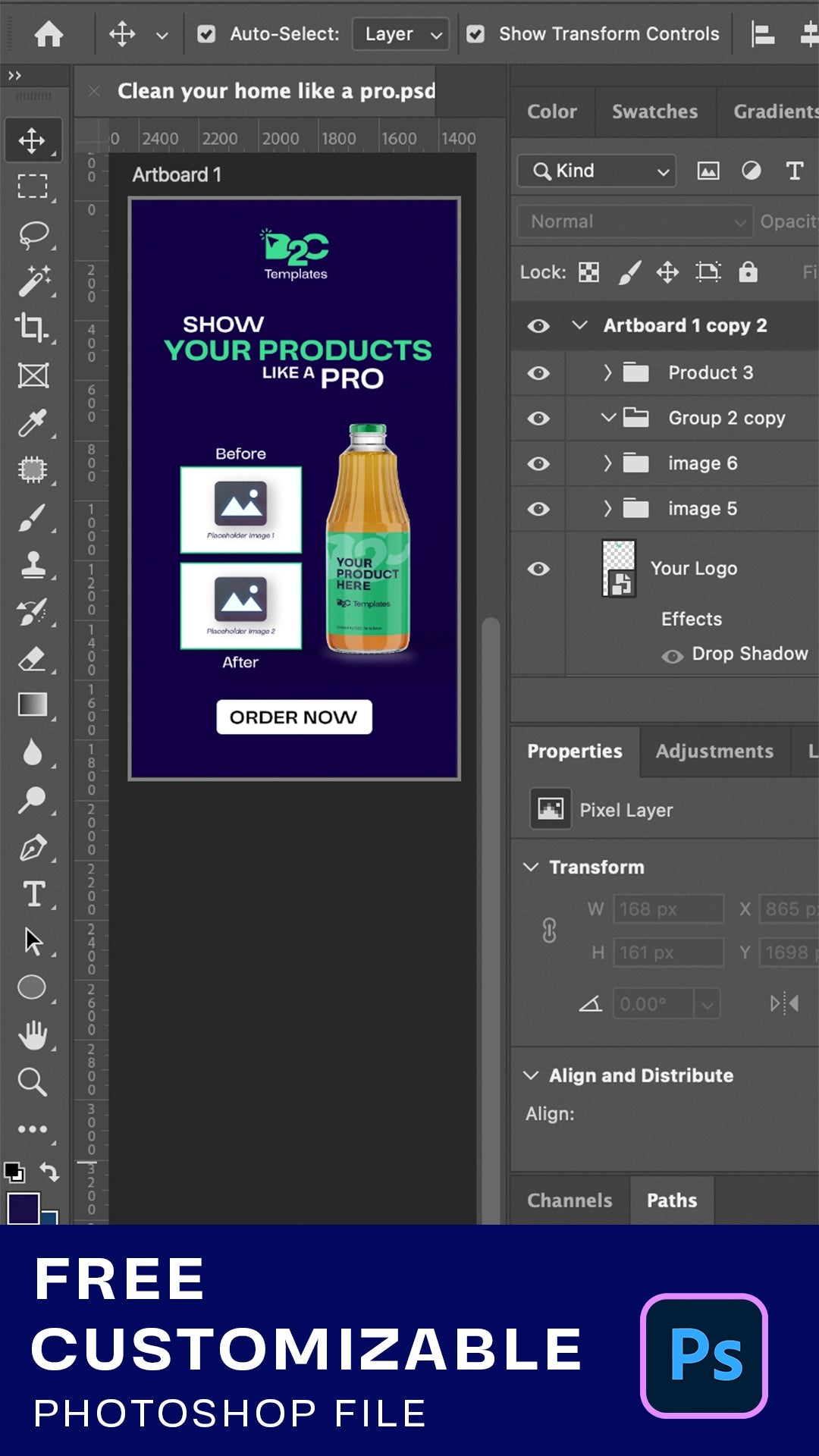Collapse the Transform section
Screen dimensions: 819x1456
(x=532, y=867)
